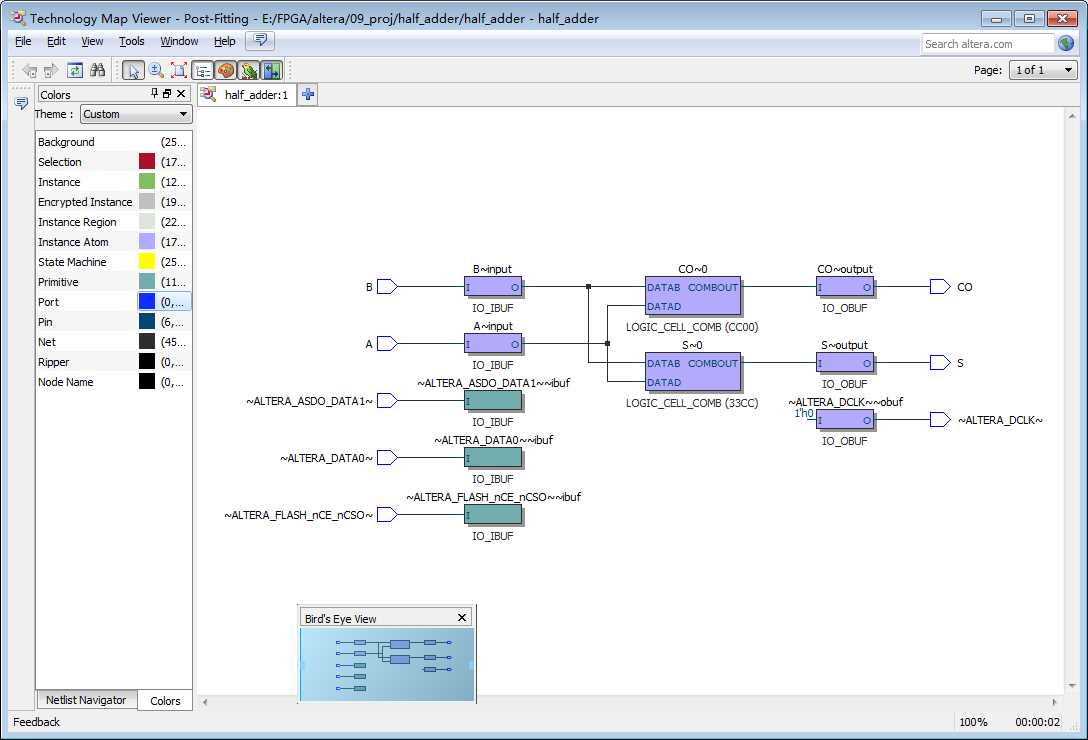Click the feedback speech bubble beside Help
The height and width of the screenshot is (740, 1088).
[x=260, y=41]
